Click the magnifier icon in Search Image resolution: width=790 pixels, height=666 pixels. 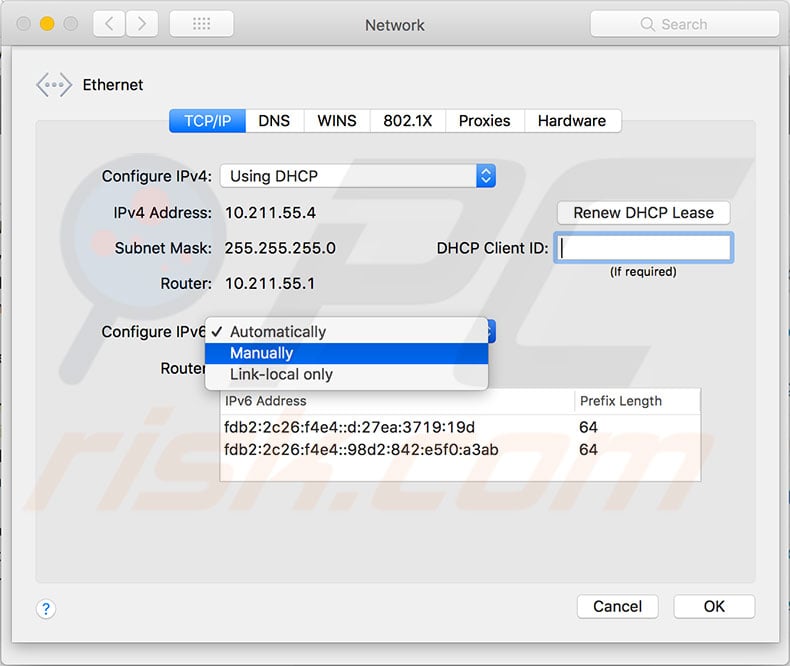pyautogui.click(x=647, y=24)
